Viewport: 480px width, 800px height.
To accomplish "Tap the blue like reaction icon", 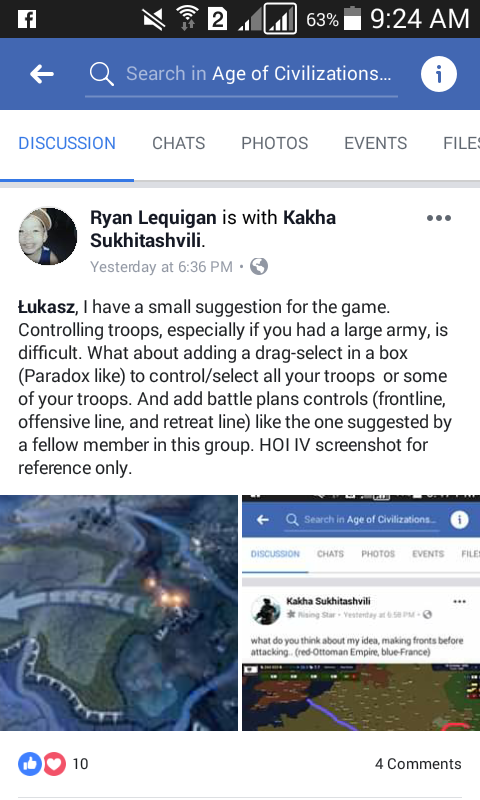I will (x=30, y=764).
